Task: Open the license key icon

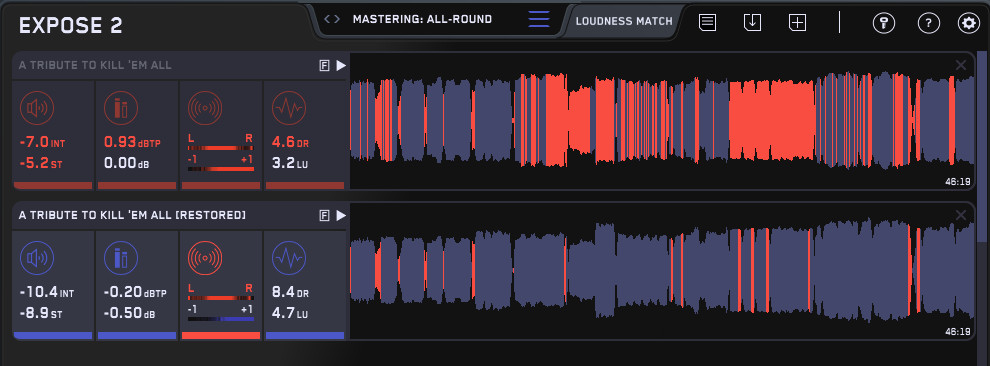Action: 883,23
